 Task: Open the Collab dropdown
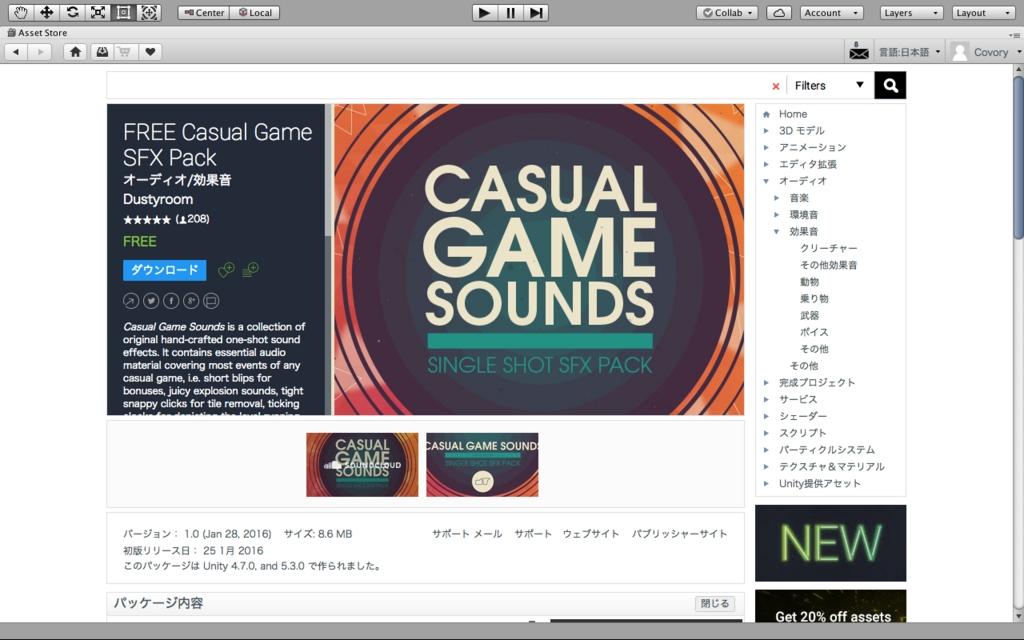click(727, 12)
